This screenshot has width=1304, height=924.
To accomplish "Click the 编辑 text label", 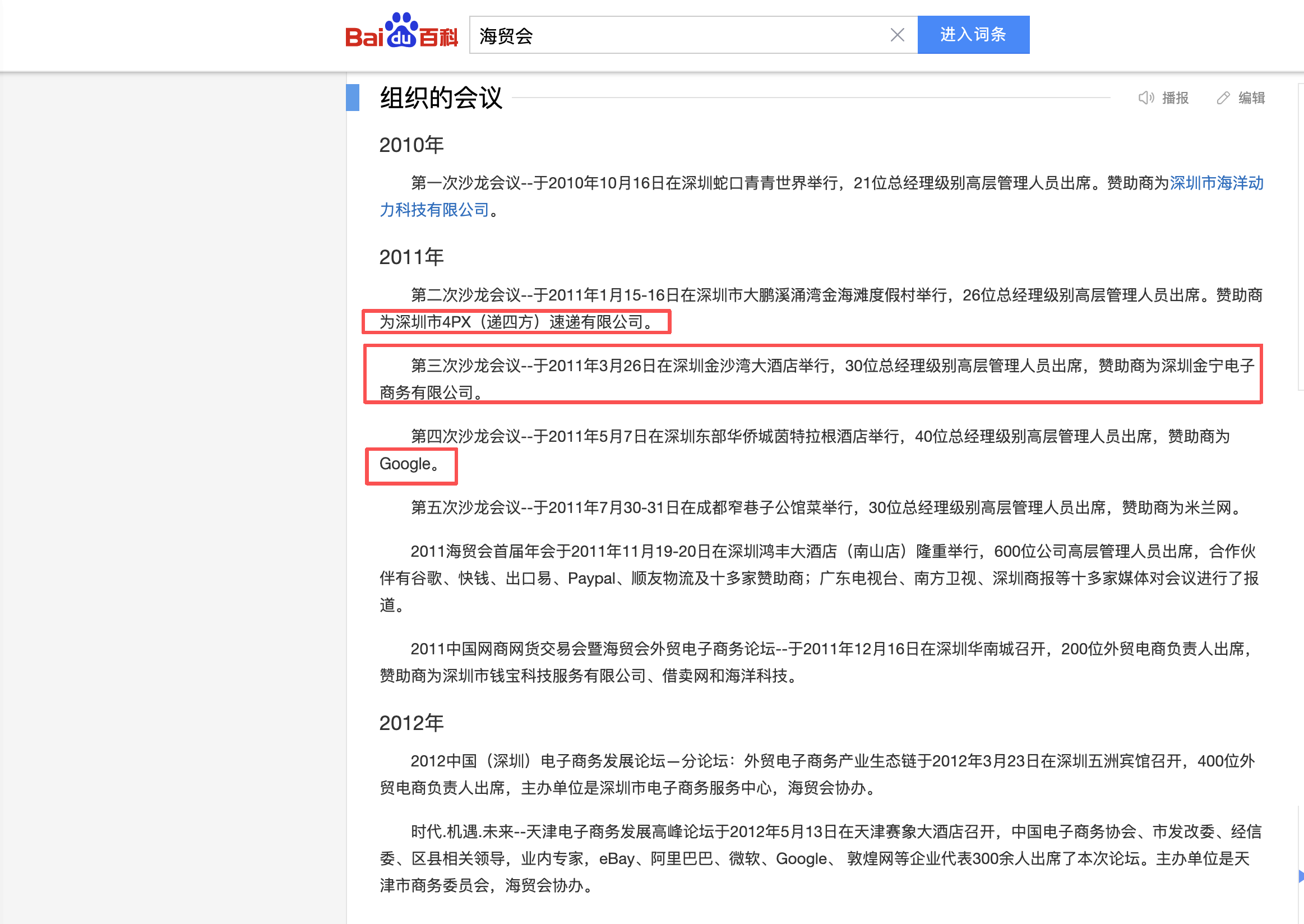I will (x=1251, y=98).
